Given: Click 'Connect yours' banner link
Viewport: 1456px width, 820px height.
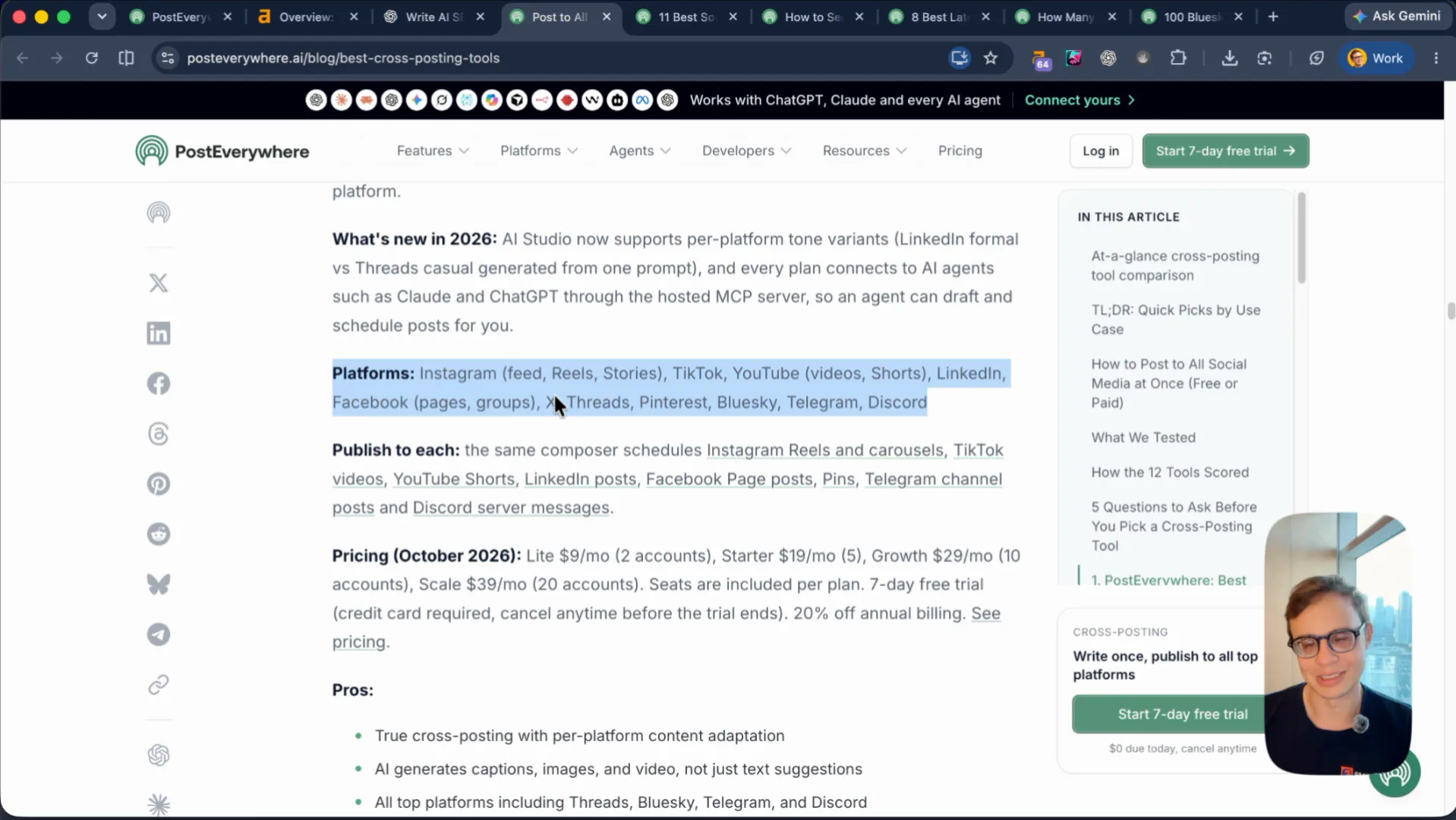Looking at the screenshot, I should click(x=1079, y=100).
